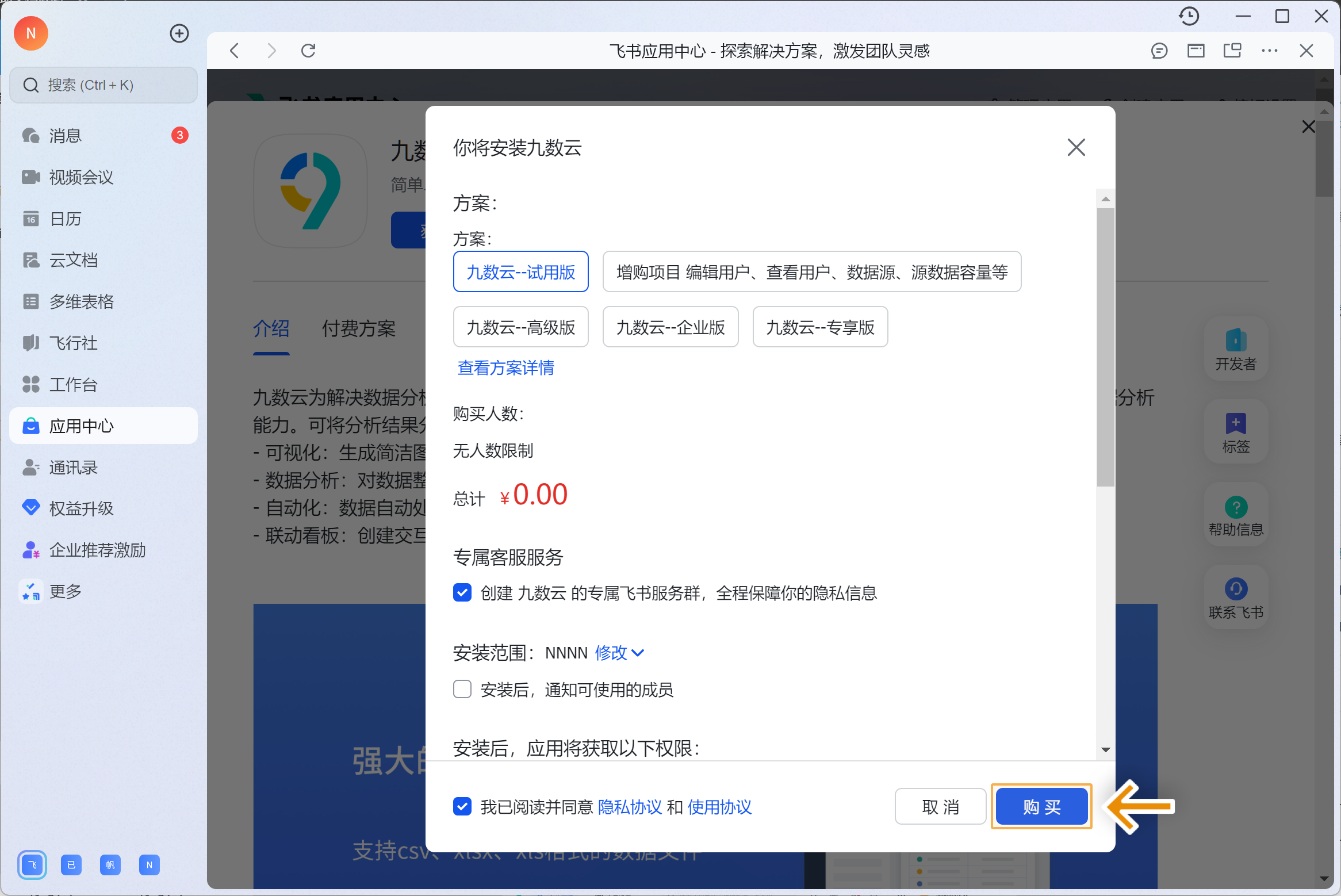Open 帮助信息 help info

(x=1236, y=514)
